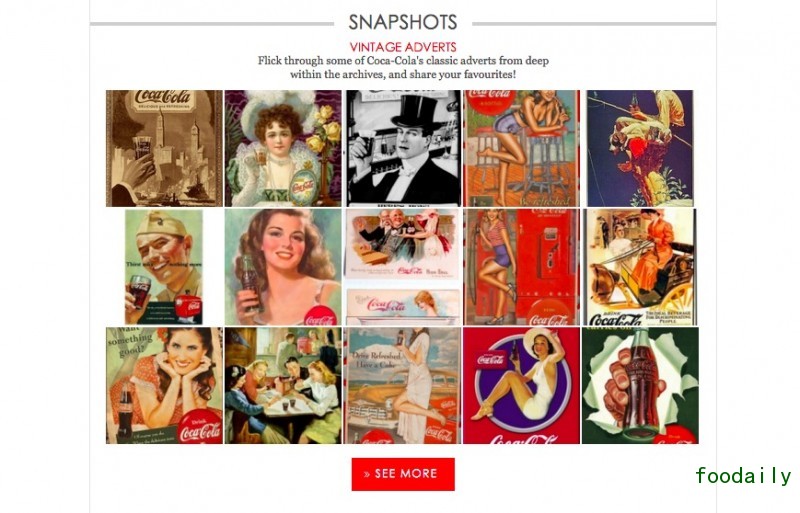View the two stacked vintage Coca-Cola cards

[x=403, y=267]
